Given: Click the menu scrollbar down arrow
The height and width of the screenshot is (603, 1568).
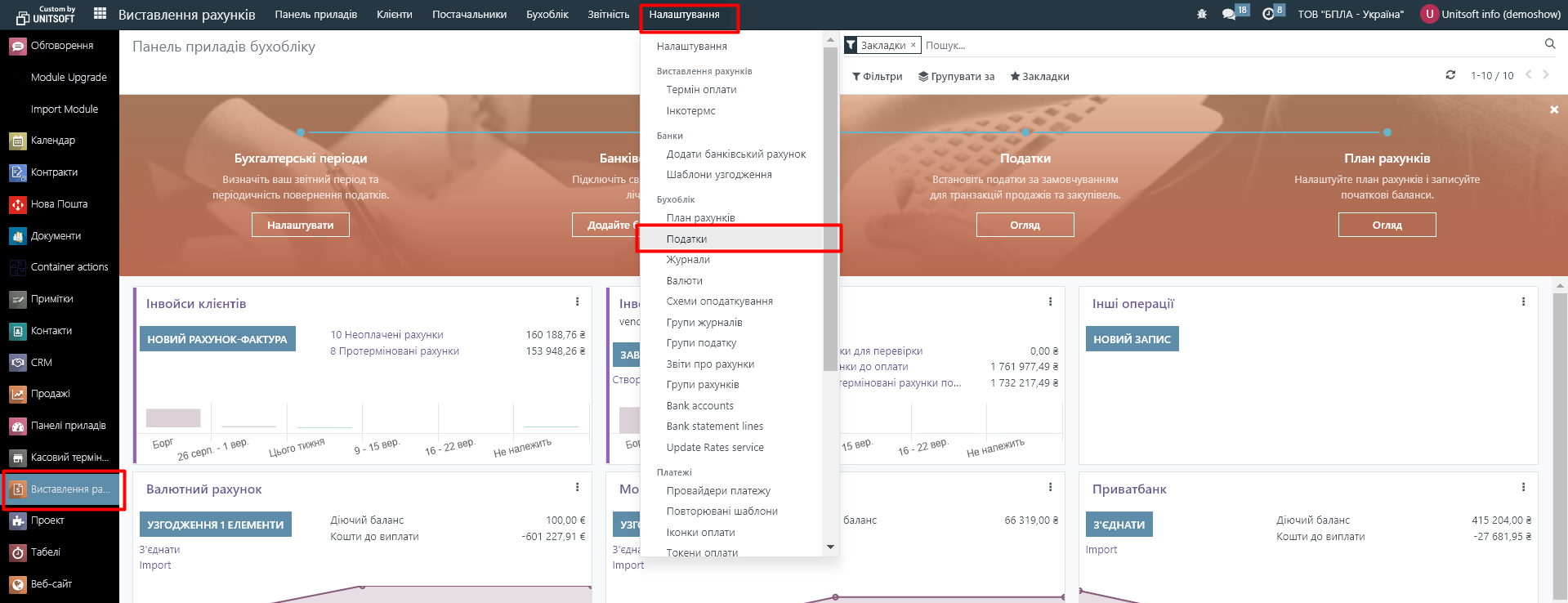Looking at the screenshot, I should pyautogui.click(x=830, y=547).
